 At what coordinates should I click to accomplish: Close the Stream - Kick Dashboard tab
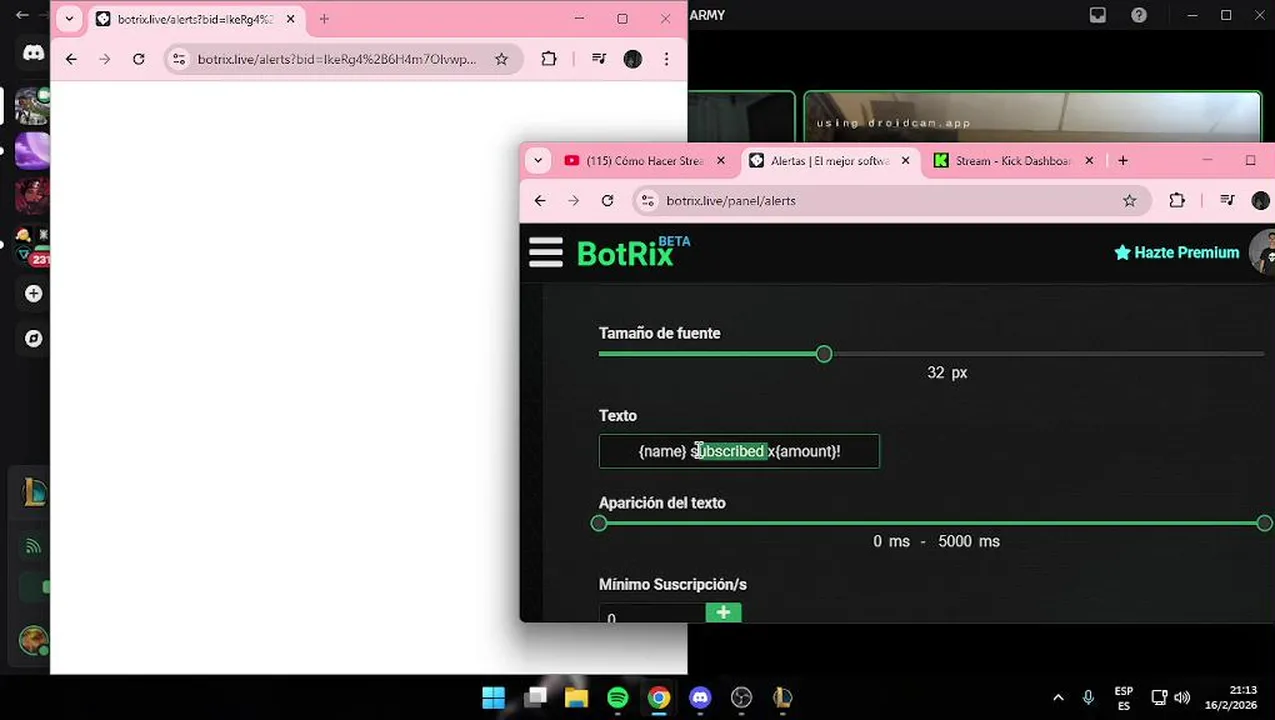(x=1089, y=160)
